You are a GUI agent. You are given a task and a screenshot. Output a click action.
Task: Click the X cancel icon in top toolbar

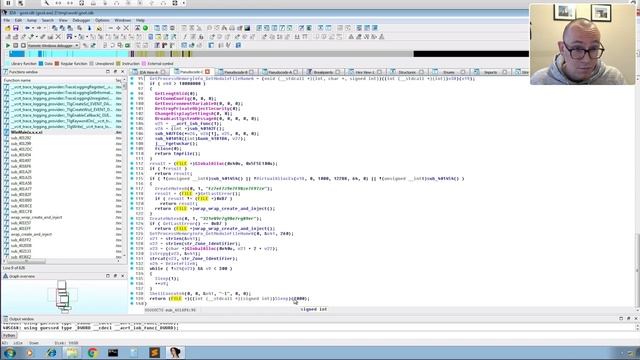pos(126,28)
